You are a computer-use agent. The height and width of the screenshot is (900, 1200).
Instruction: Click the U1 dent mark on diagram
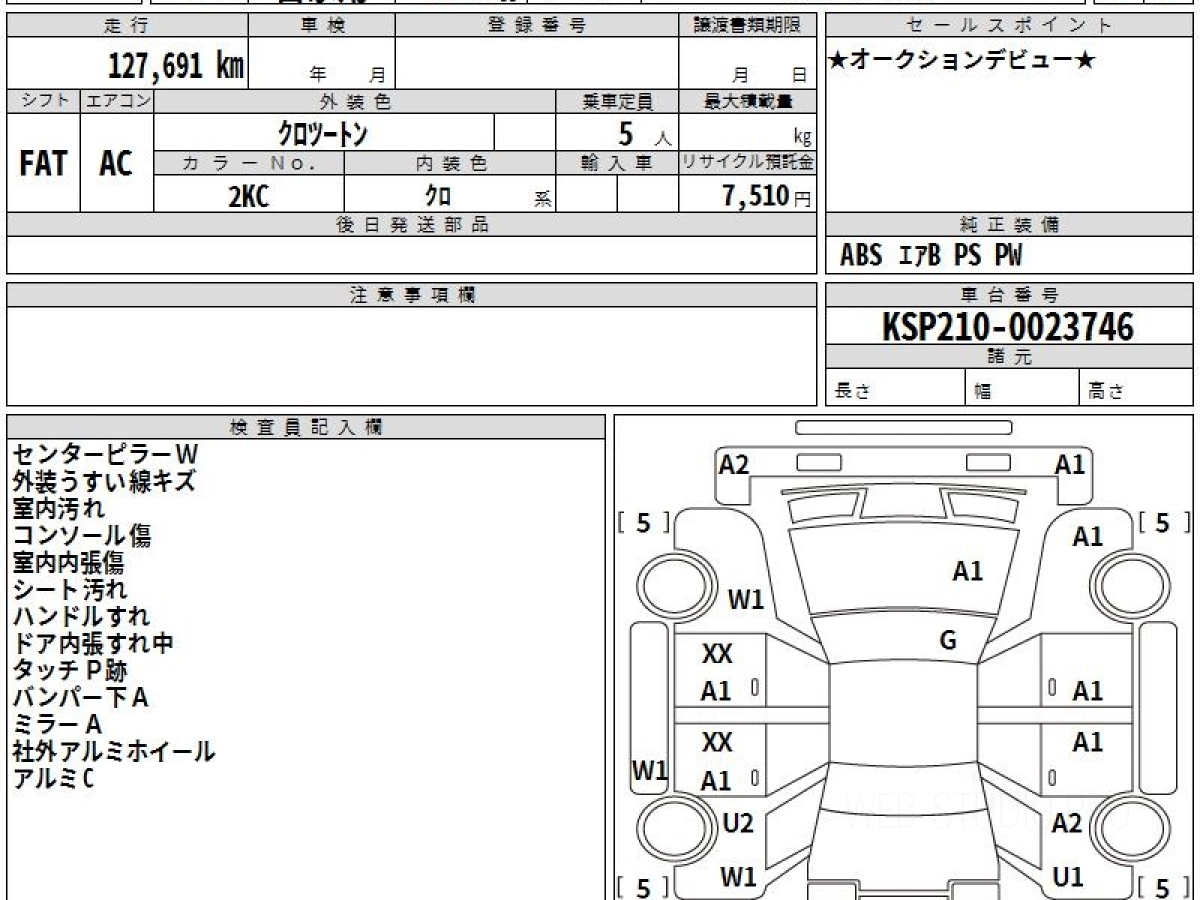pos(1068,877)
